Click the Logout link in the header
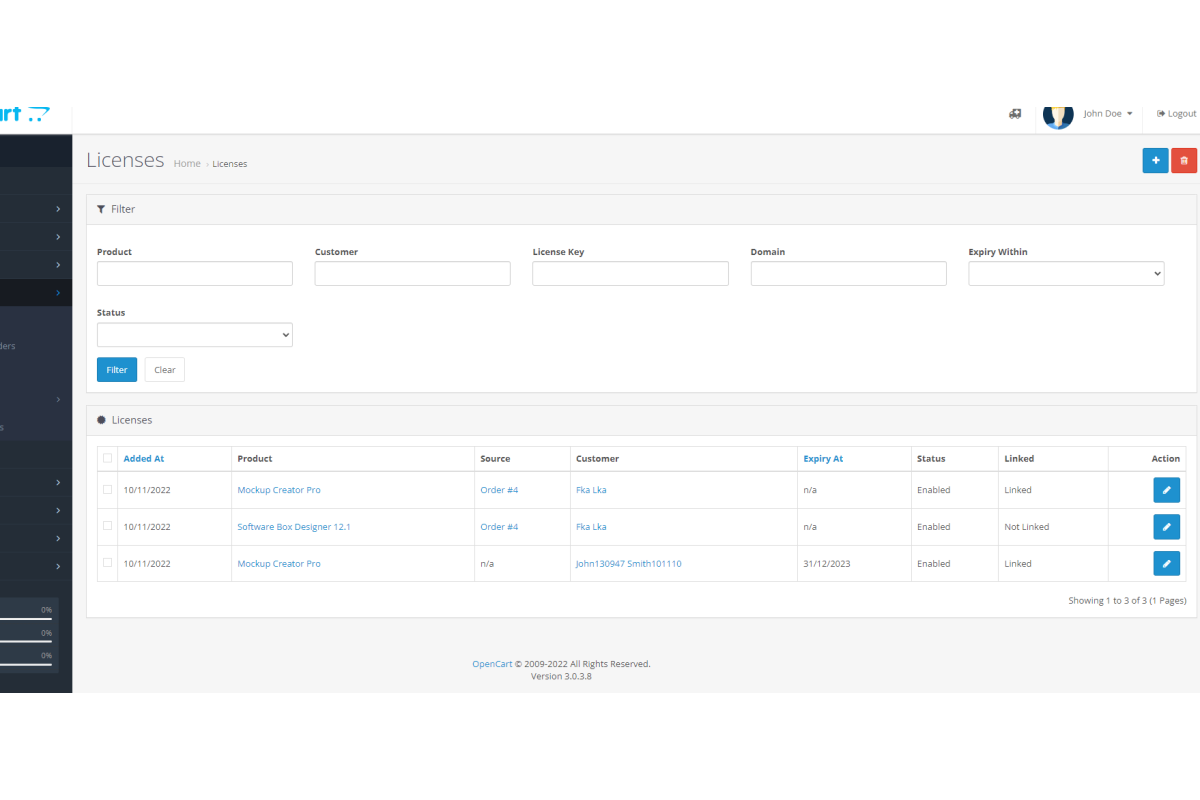This screenshot has width=1200, height=800. point(1176,114)
